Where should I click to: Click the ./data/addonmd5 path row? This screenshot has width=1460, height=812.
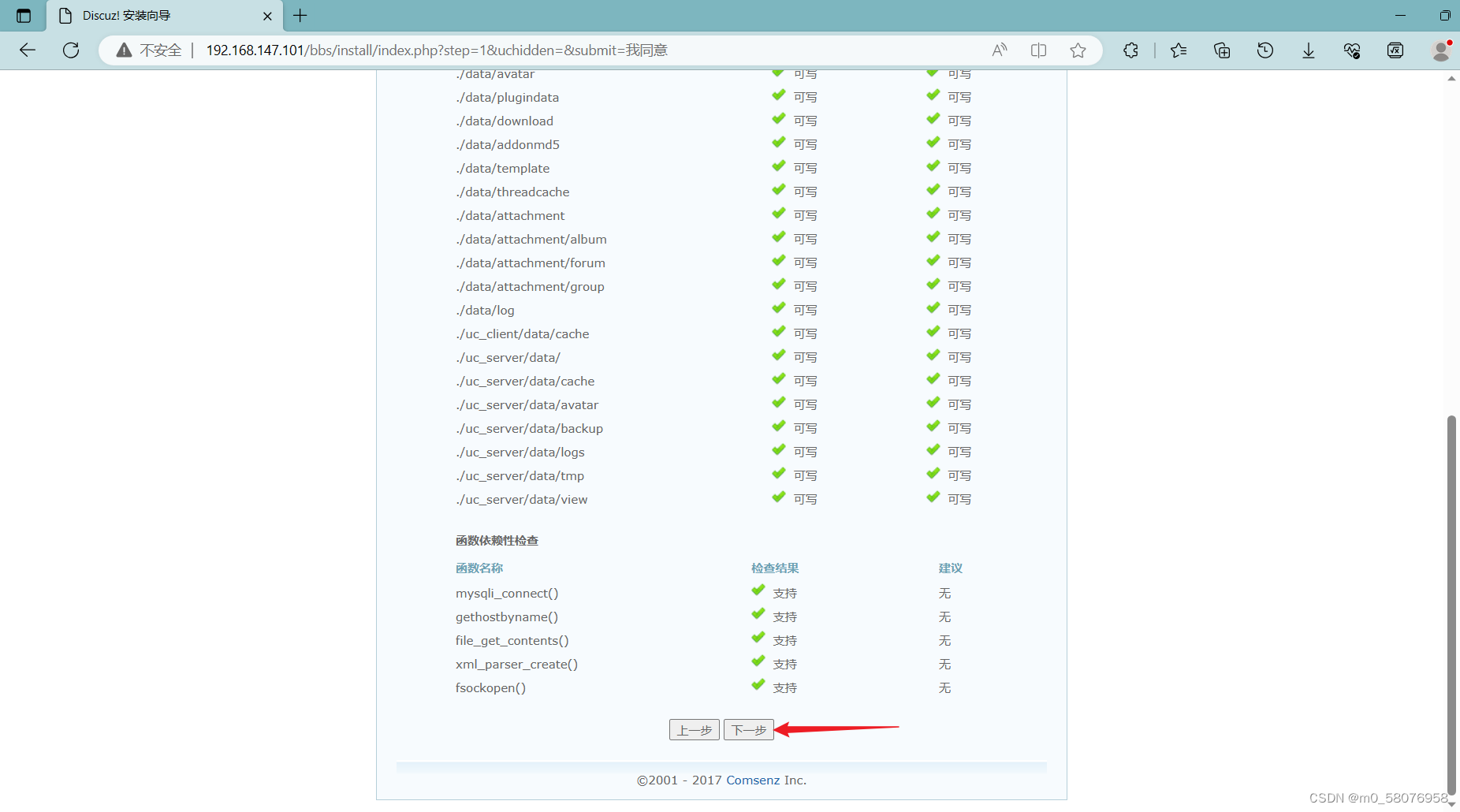click(508, 145)
